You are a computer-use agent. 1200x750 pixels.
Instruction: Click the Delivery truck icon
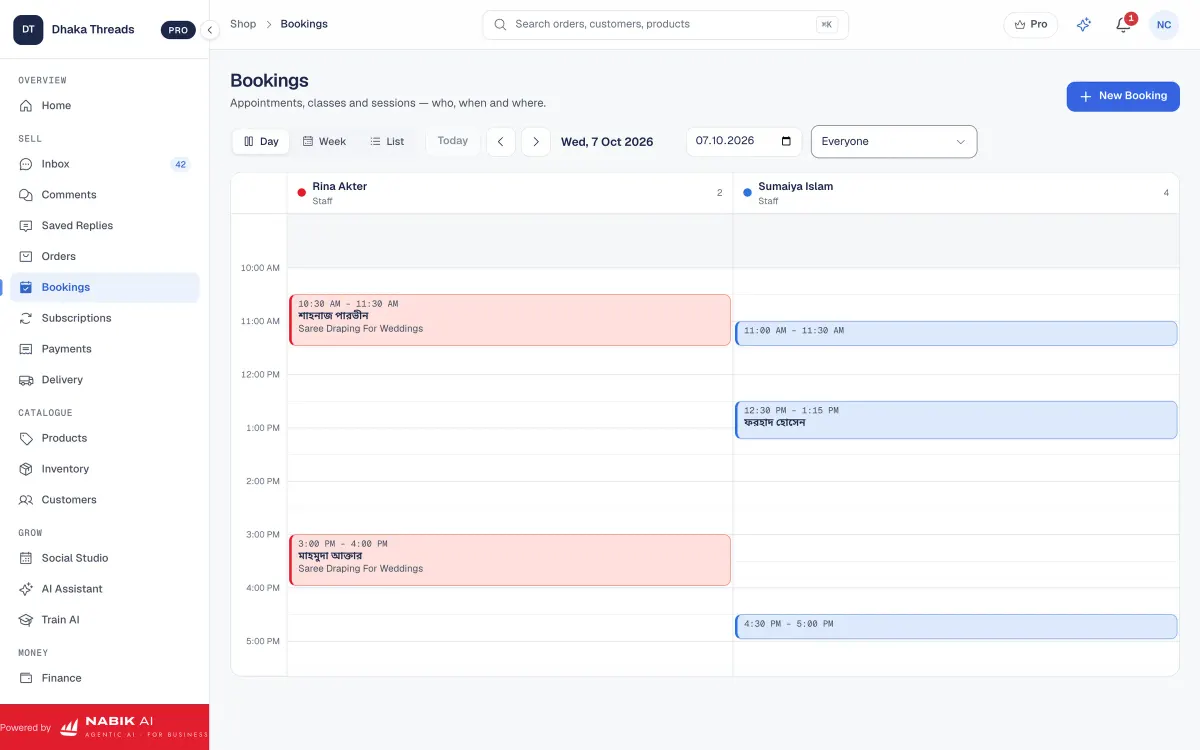[x=26, y=380]
